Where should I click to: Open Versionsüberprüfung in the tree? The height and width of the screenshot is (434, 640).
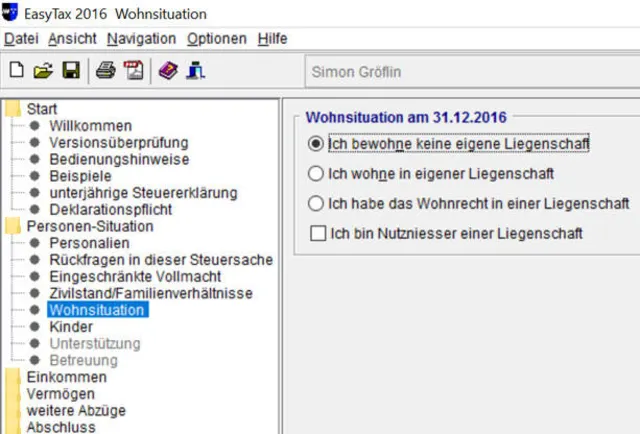119,142
